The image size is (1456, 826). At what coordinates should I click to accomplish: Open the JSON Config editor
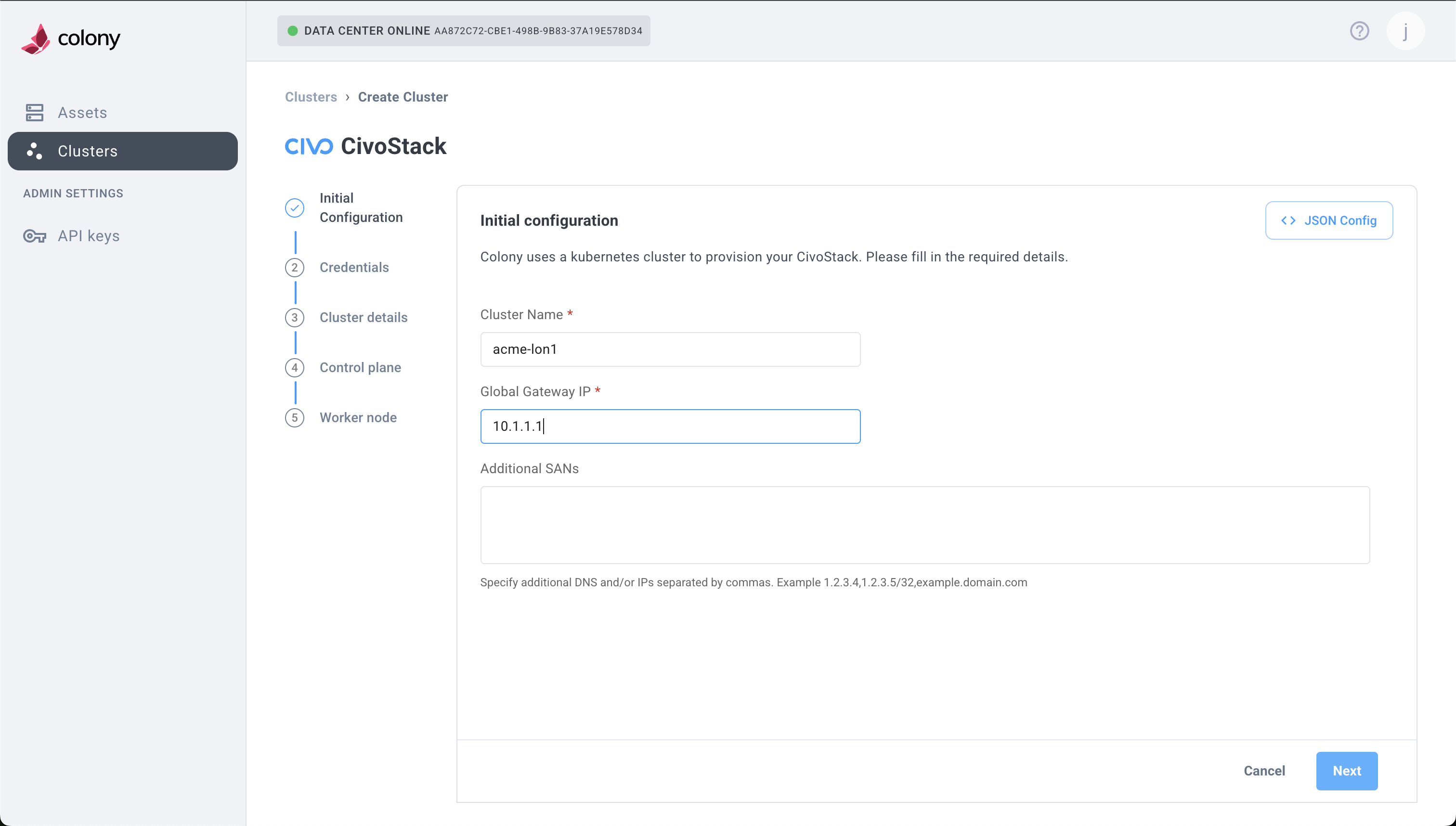(x=1328, y=220)
